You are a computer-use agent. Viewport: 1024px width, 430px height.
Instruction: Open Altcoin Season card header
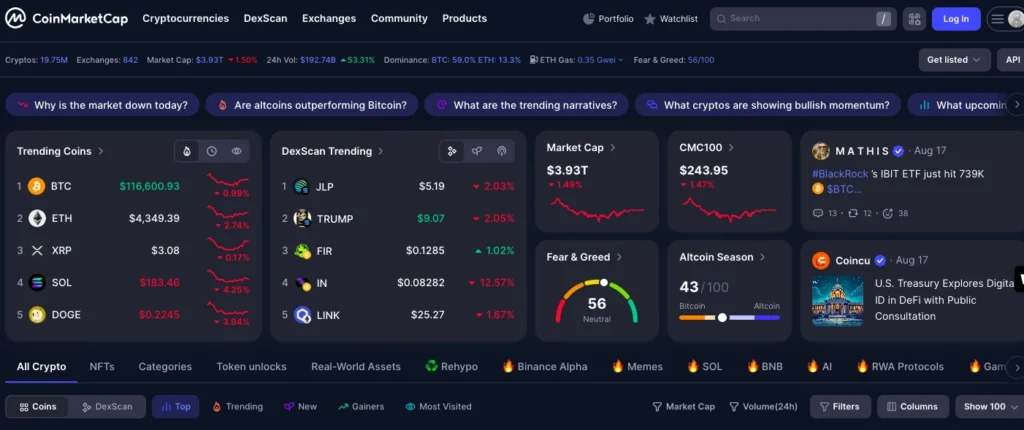722,257
